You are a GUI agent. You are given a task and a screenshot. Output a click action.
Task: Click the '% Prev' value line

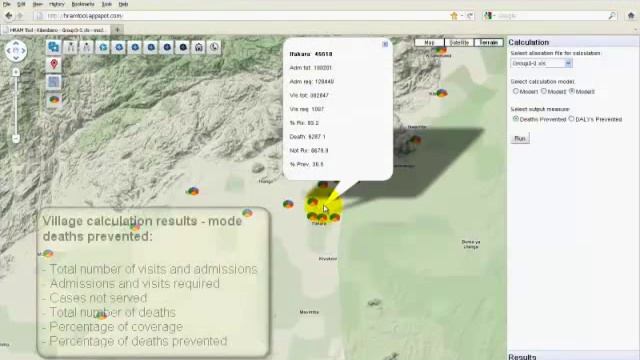[306, 164]
